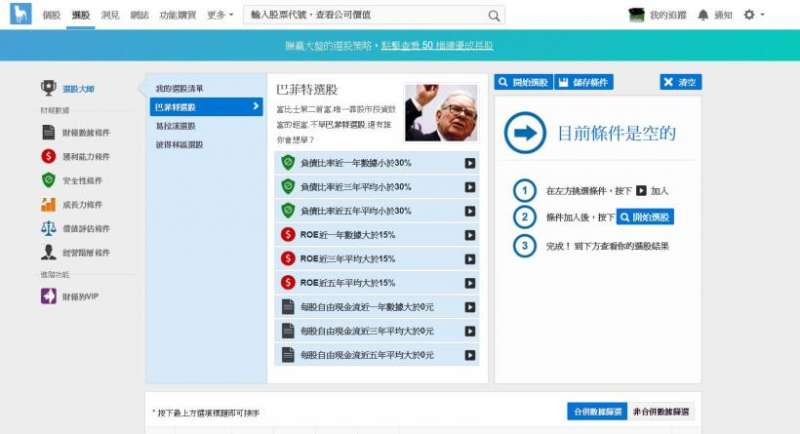
Task: Add ROE近三年平均大於15% with its arrow button
Action: pyautogui.click(x=470, y=259)
